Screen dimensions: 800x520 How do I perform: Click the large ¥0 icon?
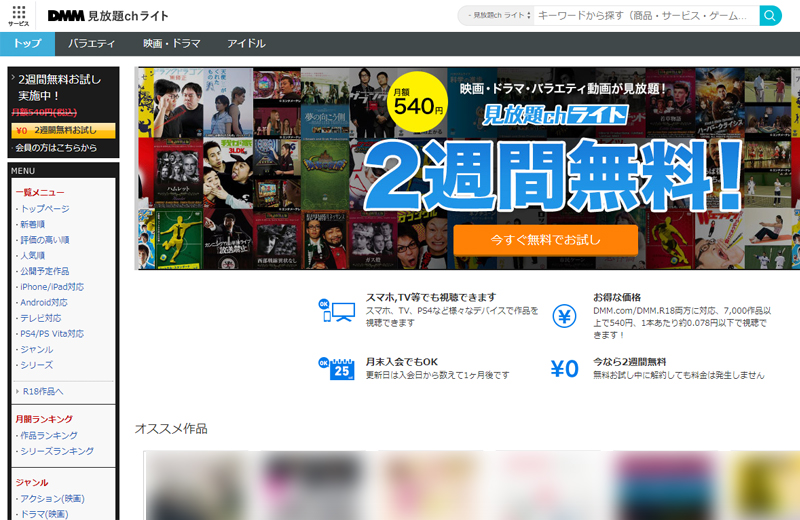coord(564,368)
